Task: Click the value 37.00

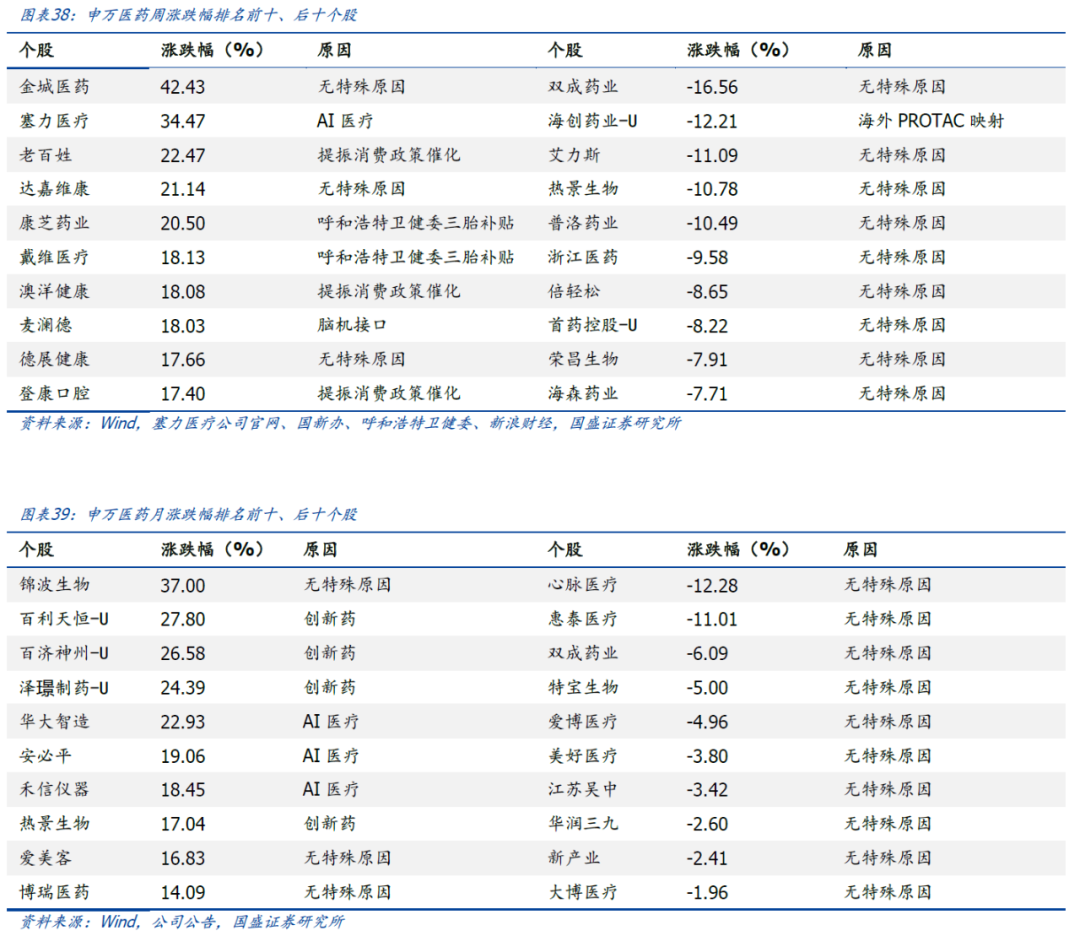Action: (x=183, y=585)
